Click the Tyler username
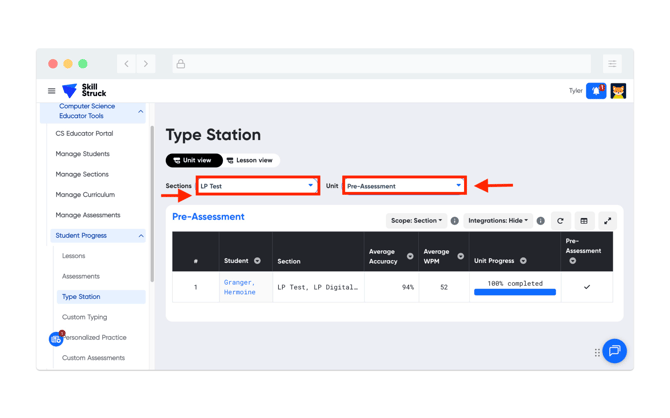 coord(575,91)
